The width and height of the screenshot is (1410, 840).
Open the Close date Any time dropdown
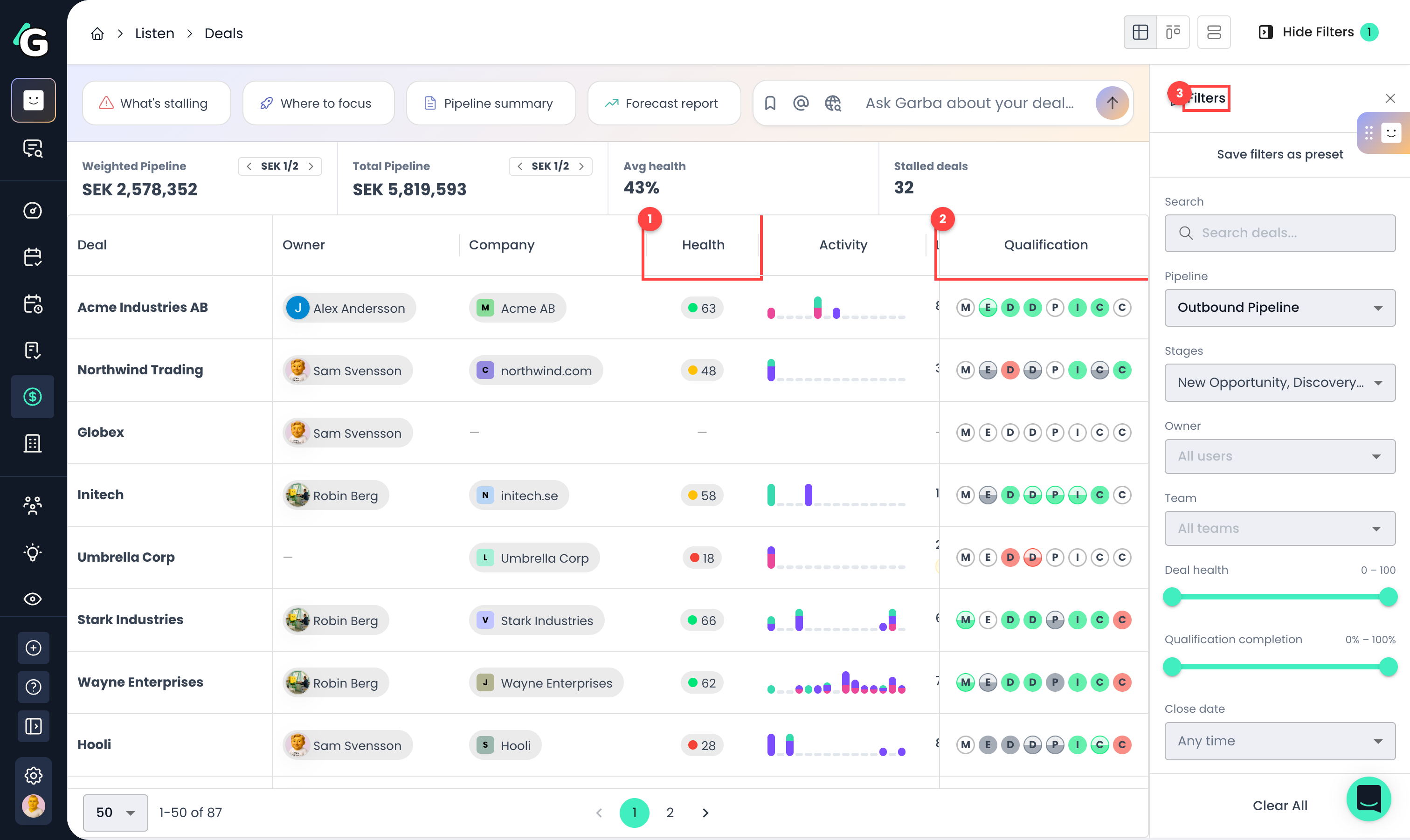click(x=1280, y=741)
